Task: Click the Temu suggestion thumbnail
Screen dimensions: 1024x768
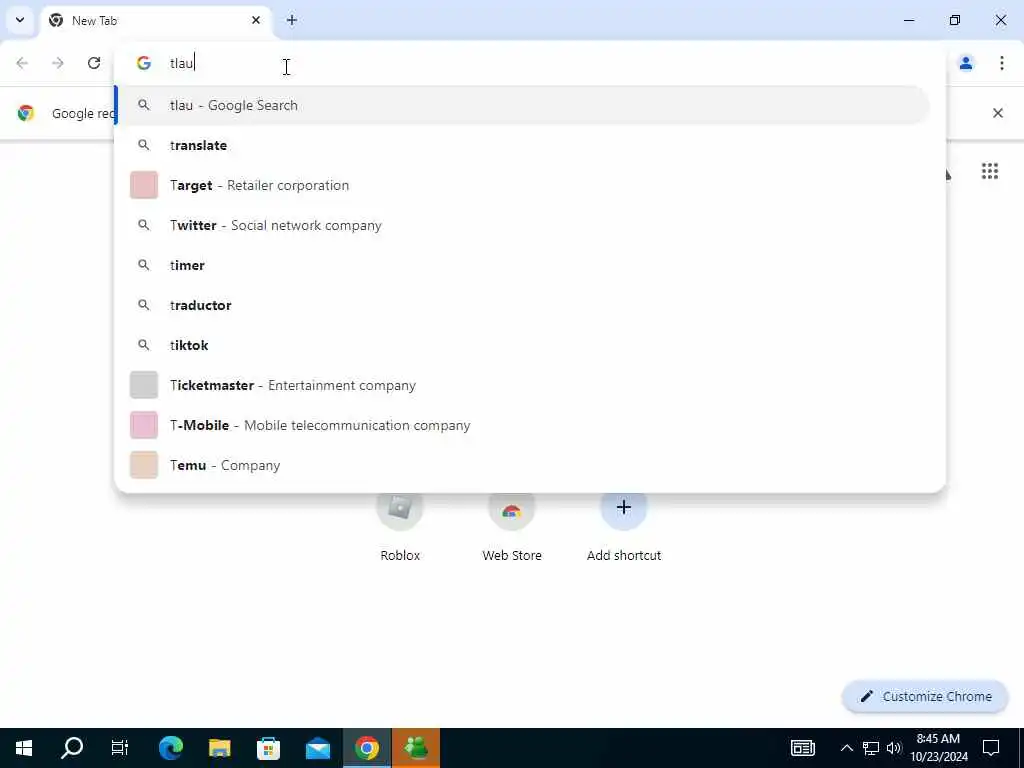Action: coord(144,465)
